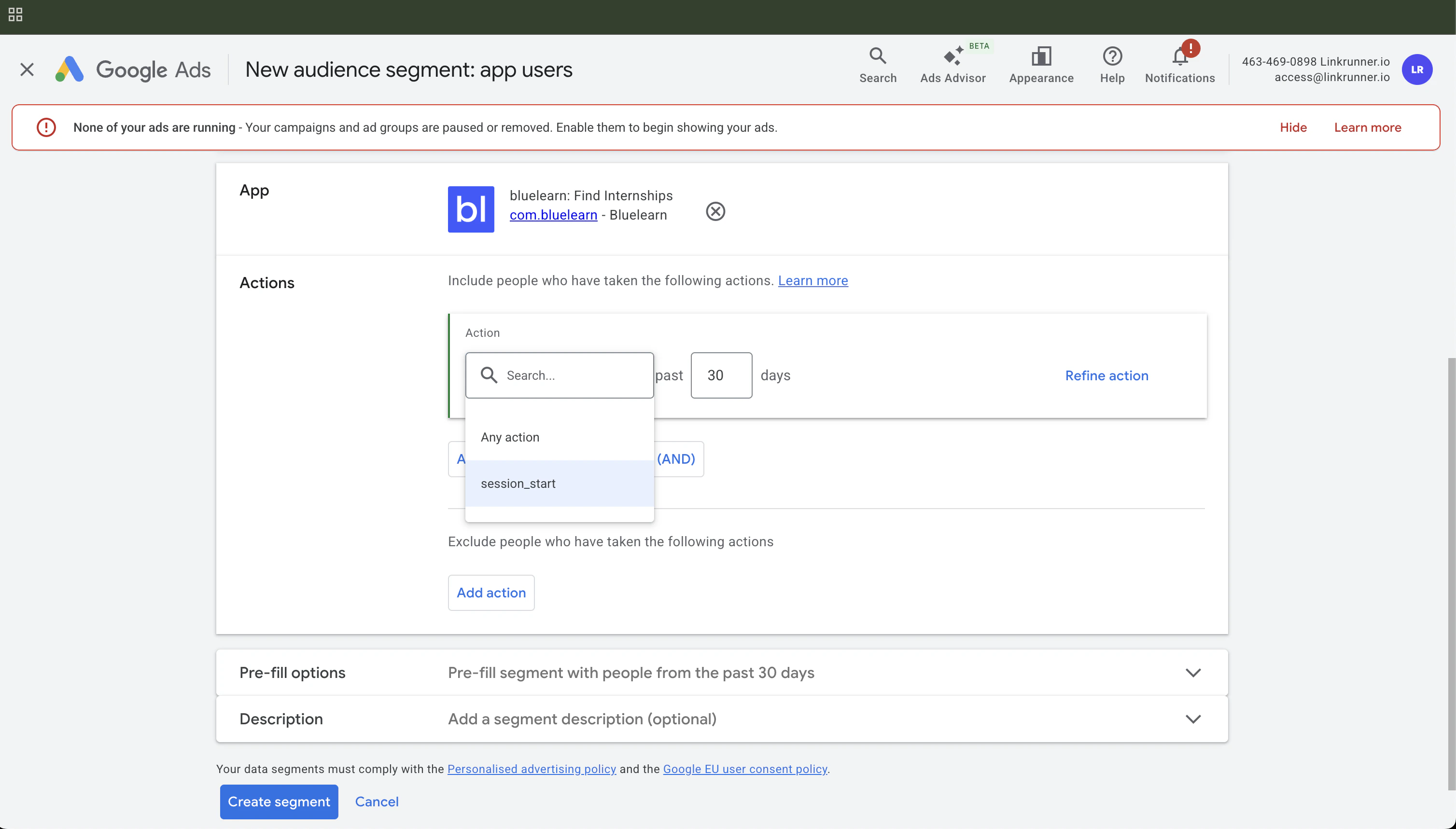Click the action Search field
The width and height of the screenshot is (1456, 829).
(570, 375)
